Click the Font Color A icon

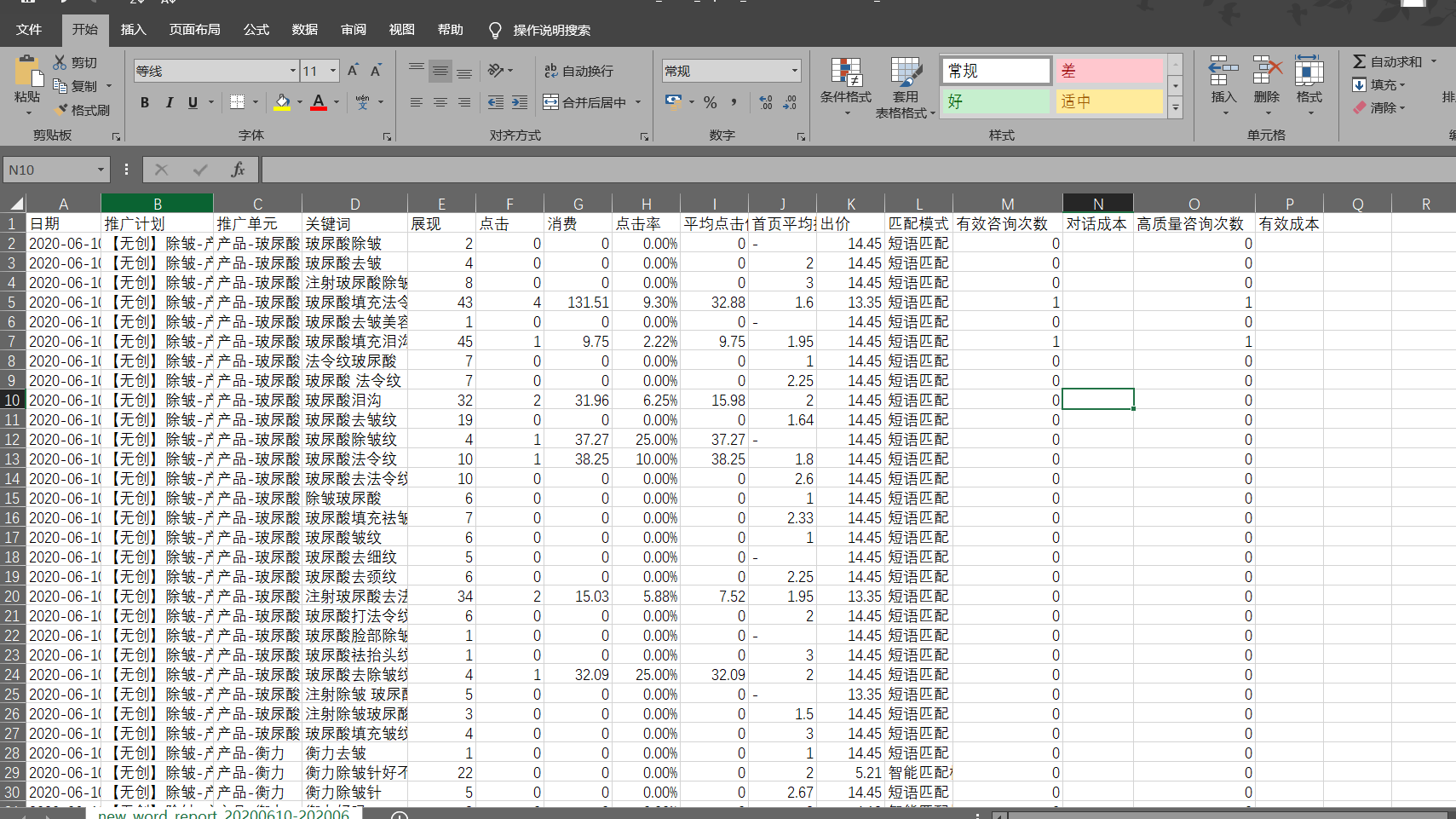click(x=319, y=102)
